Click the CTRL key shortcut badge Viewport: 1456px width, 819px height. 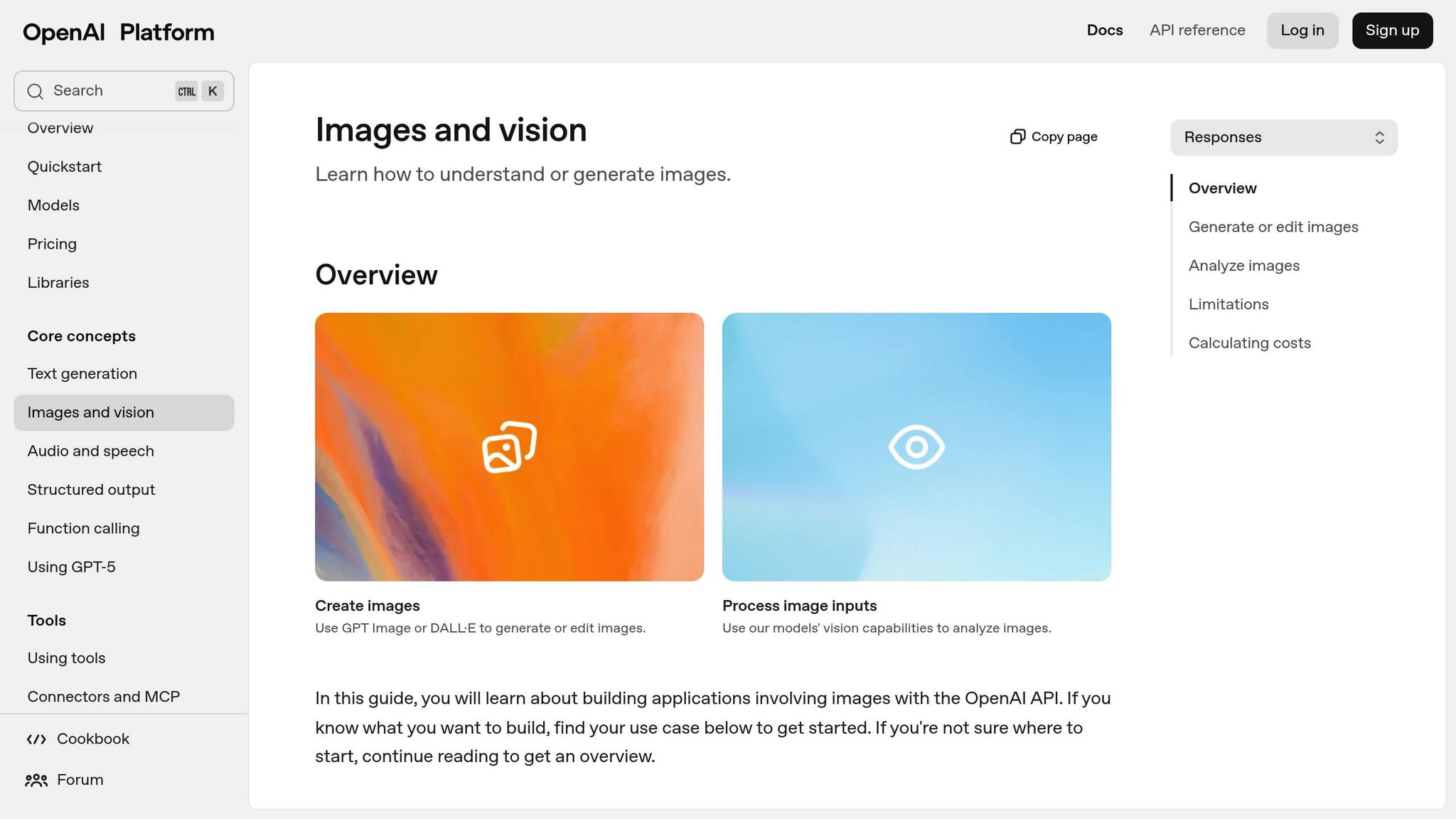pyautogui.click(x=186, y=91)
